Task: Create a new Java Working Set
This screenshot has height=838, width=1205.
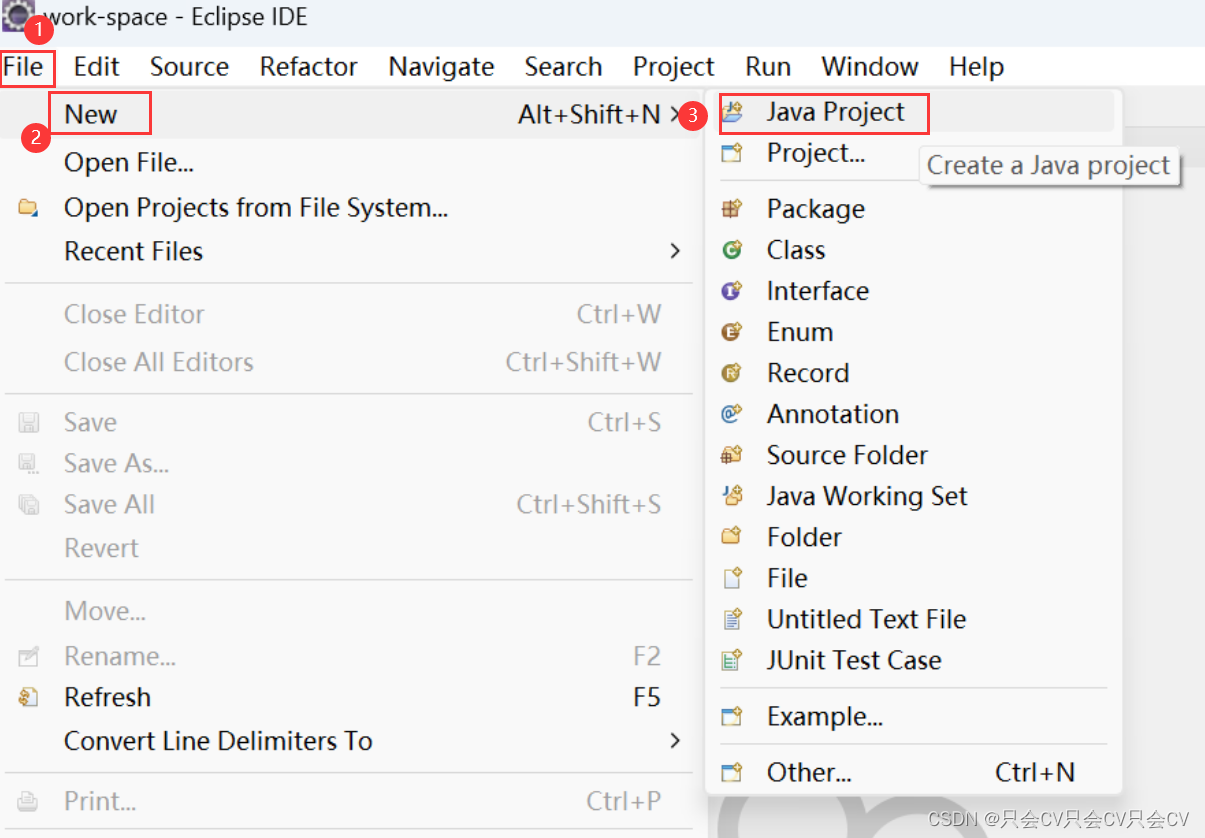Action: 866,496
